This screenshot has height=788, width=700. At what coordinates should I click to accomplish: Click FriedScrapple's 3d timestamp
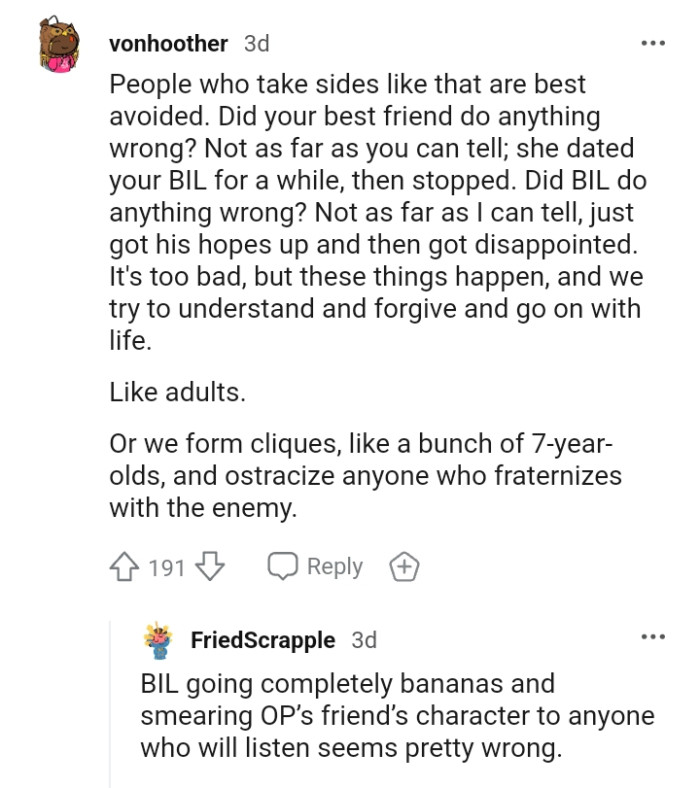coord(364,640)
